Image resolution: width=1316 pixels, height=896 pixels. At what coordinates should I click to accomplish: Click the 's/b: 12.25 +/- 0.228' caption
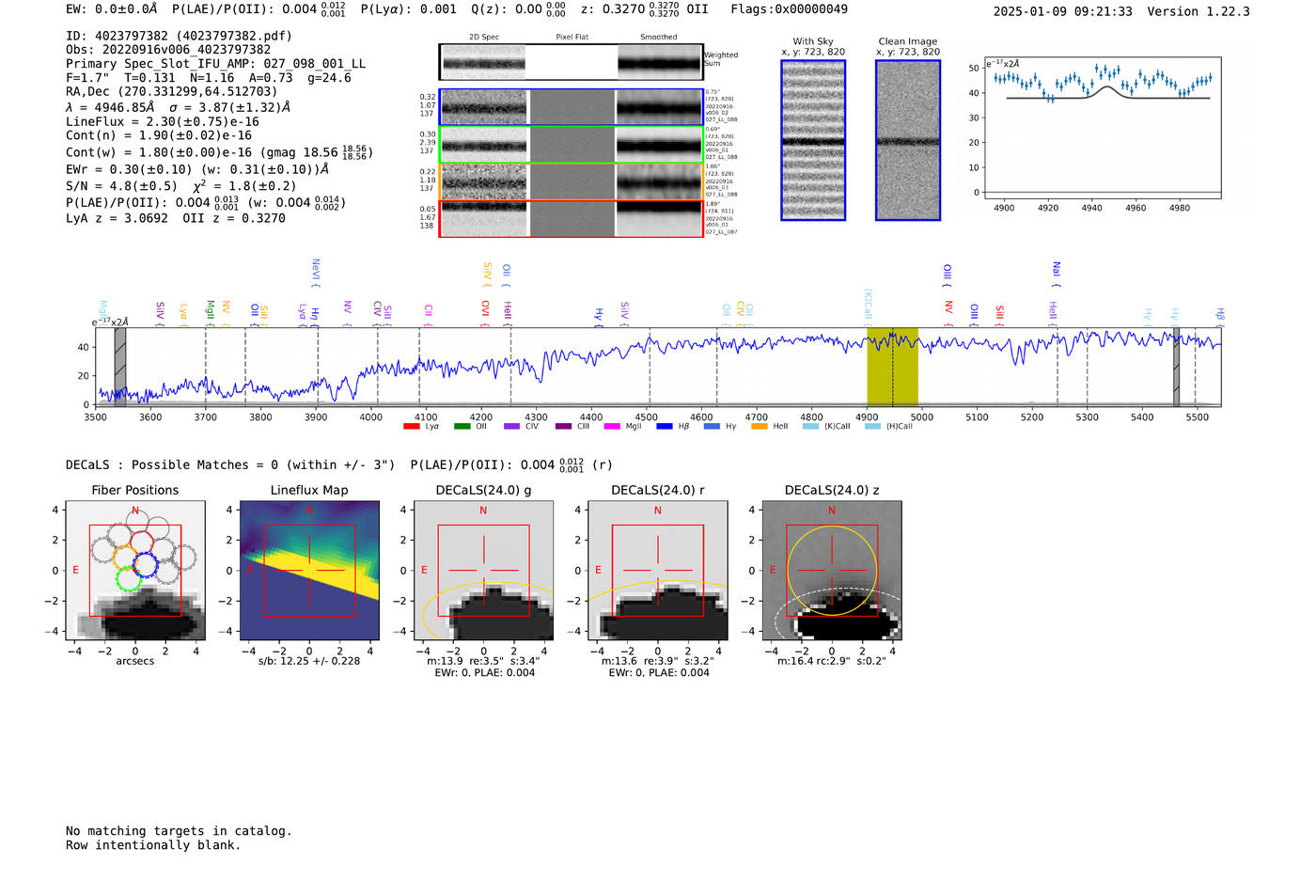point(309,661)
